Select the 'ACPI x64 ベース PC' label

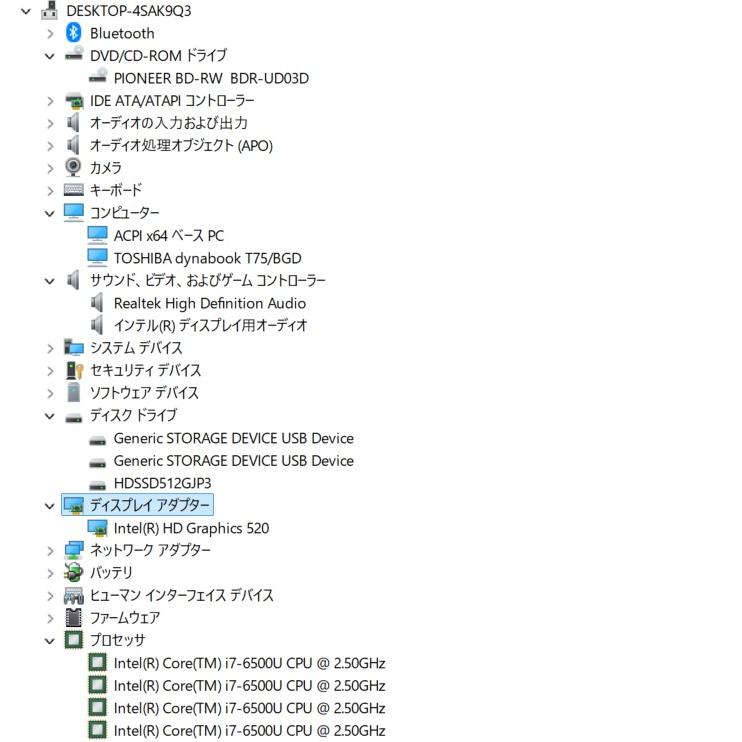[x=168, y=235]
